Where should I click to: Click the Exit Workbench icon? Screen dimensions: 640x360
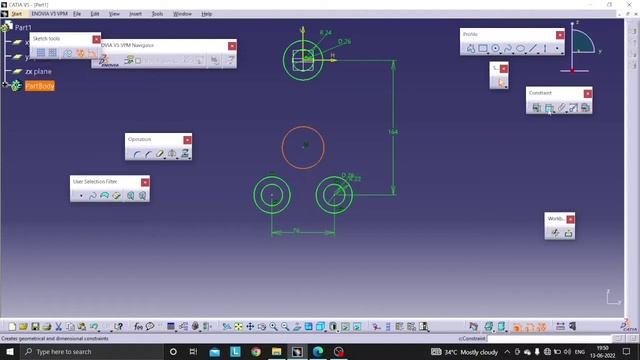click(568, 233)
